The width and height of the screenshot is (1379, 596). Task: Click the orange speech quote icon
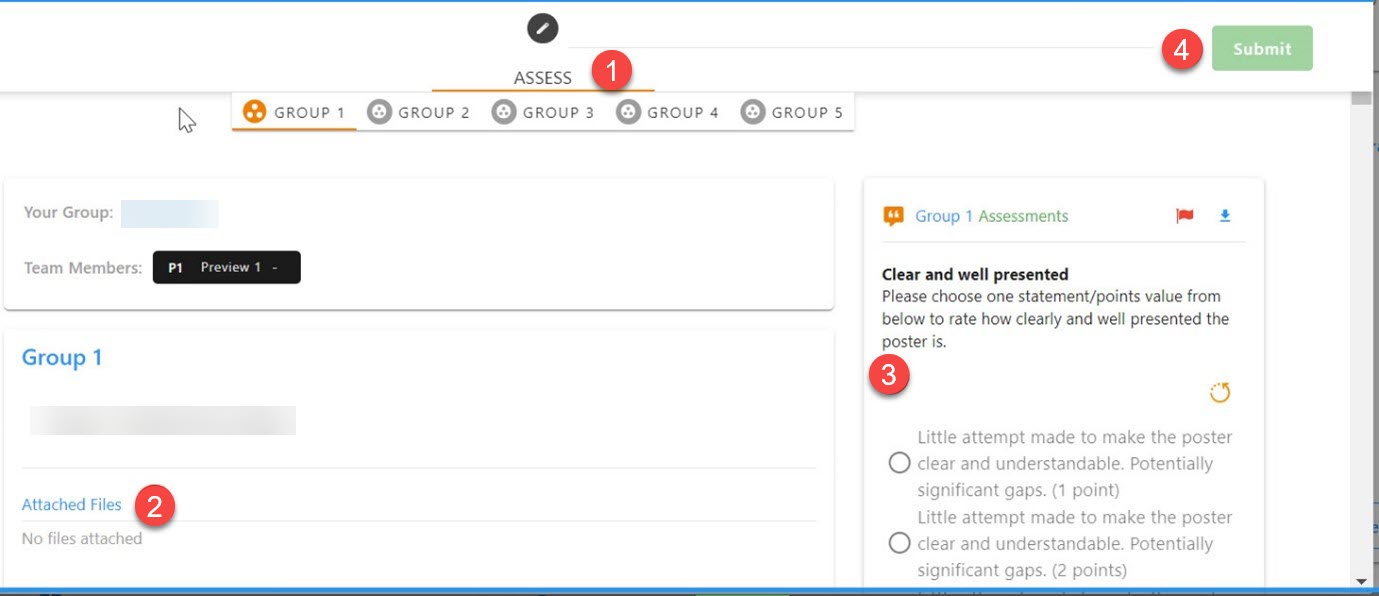coord(893,216)
